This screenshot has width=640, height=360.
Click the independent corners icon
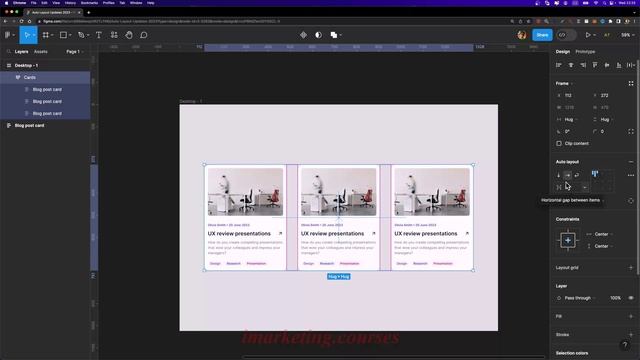click(631, 131)
